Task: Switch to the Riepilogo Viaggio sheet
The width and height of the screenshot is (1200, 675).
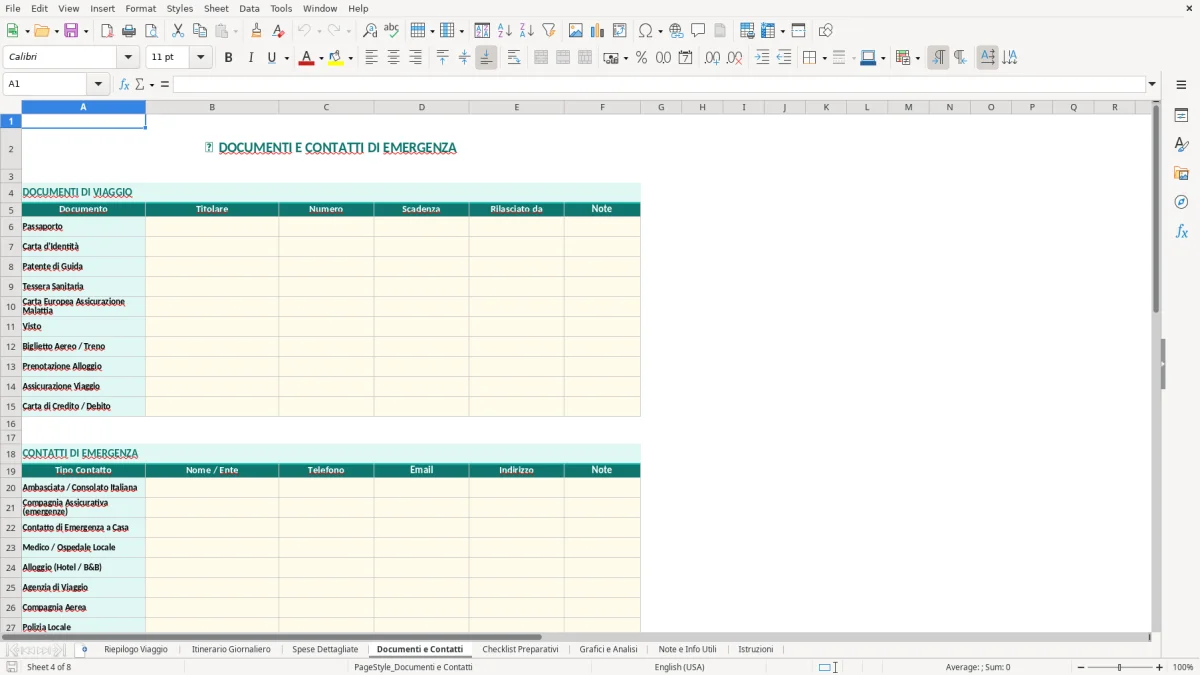Action: [136, 649]
